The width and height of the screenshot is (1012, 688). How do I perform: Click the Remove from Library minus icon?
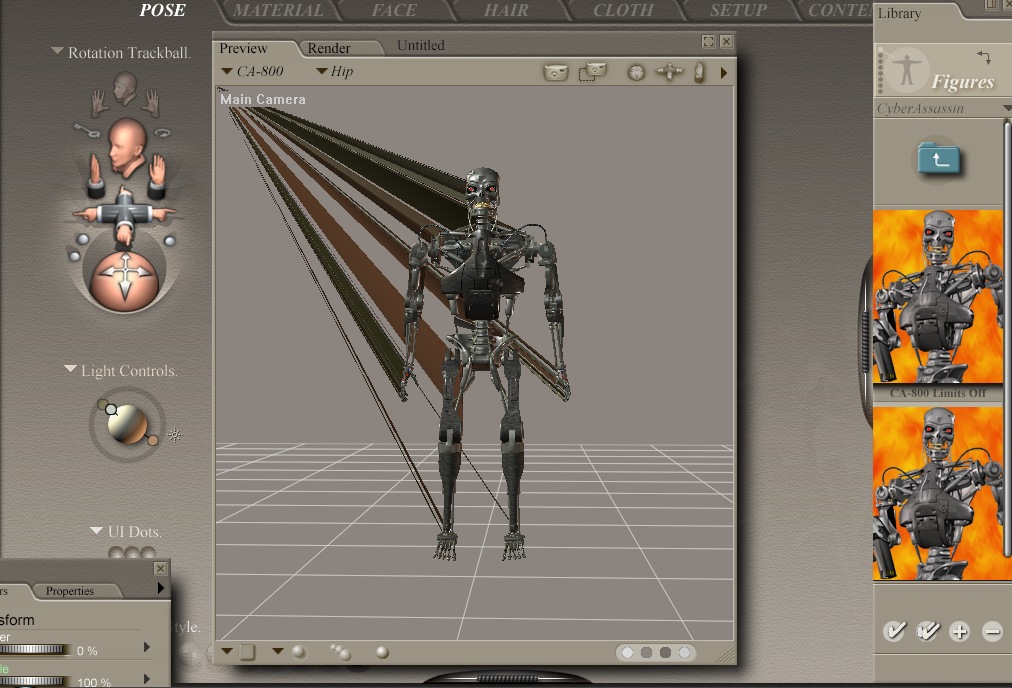[x=992, y=631]
